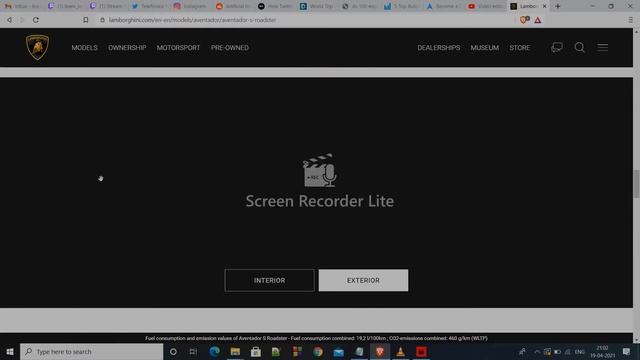This screenshot has width=640, height=360.
Task: Open File Explorer from taskbar
Action: pyautogui.click(x=235, y=351)
